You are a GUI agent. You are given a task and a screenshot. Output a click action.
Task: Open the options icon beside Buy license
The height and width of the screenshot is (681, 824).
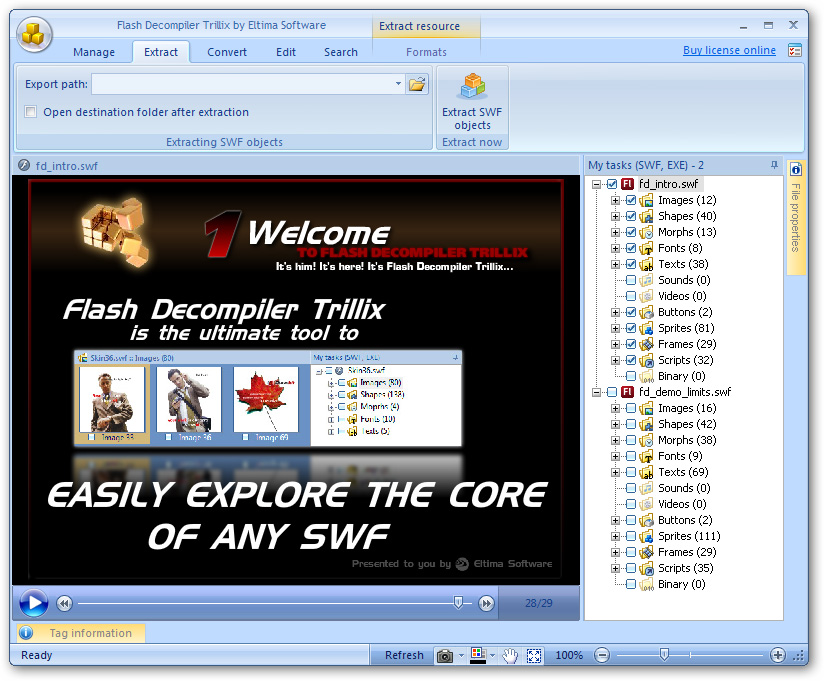795,50
